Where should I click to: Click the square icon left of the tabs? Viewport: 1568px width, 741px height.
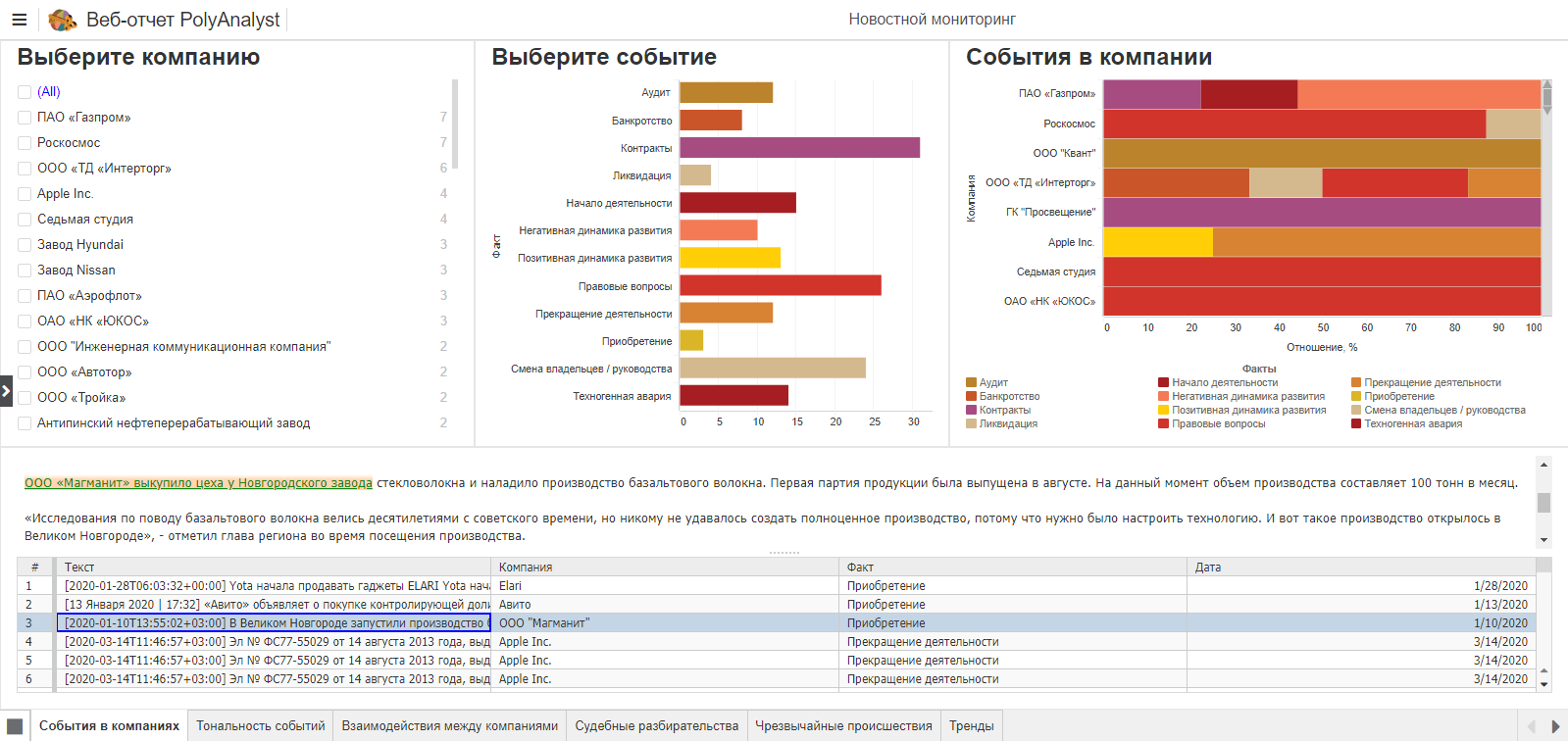[x=15, y=726]
